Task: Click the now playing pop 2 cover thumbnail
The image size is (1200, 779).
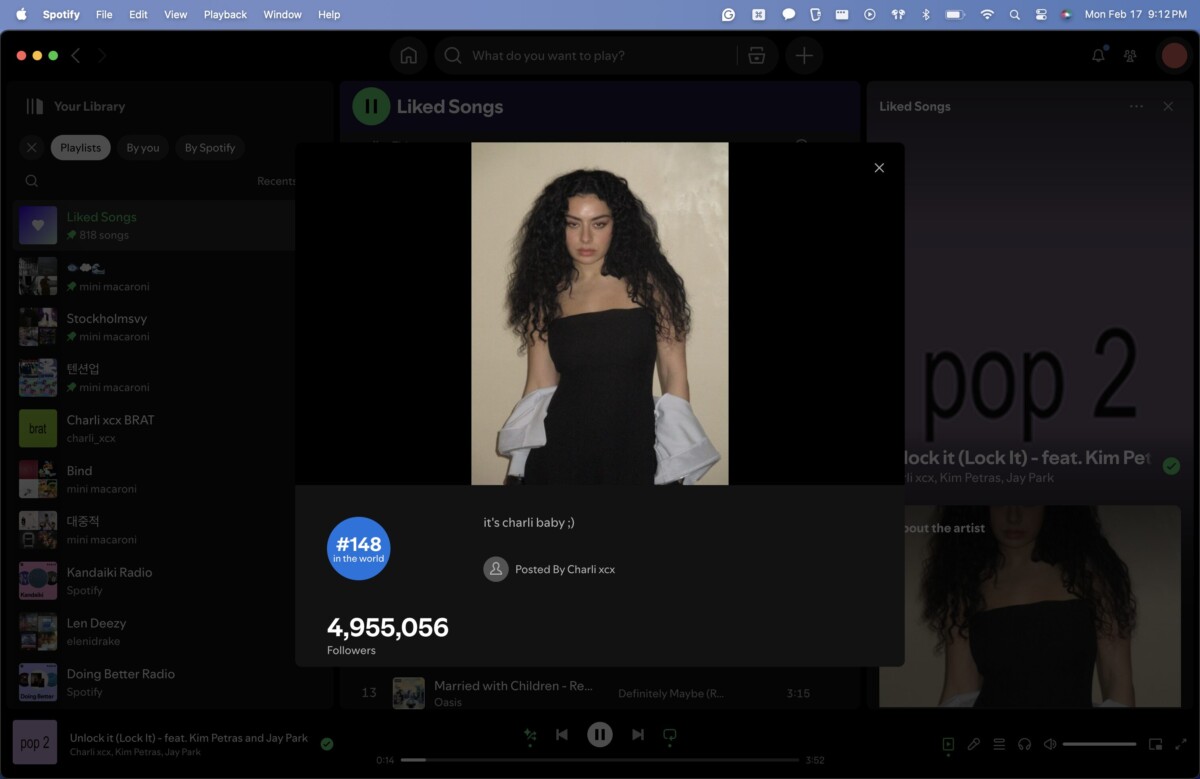Action: 35,743
